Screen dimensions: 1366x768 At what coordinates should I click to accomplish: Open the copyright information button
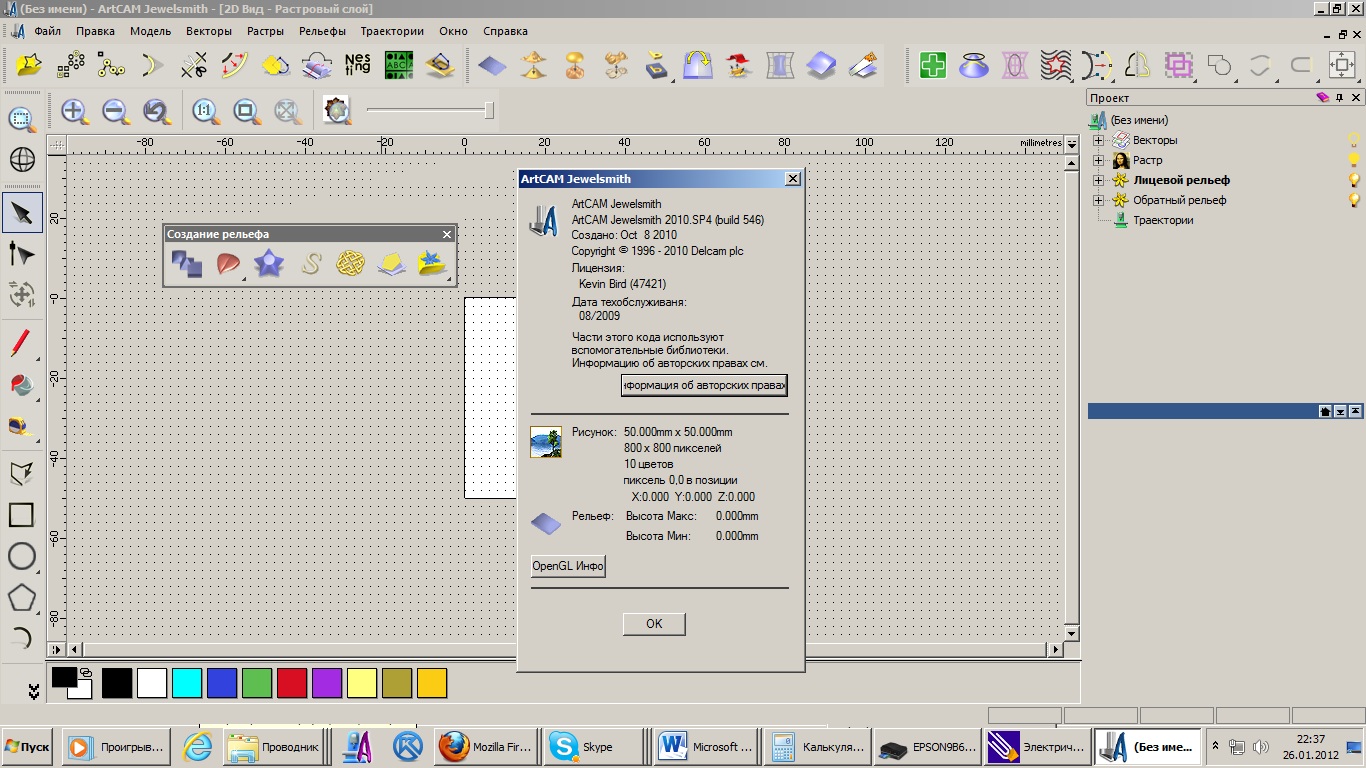(704, 385)
